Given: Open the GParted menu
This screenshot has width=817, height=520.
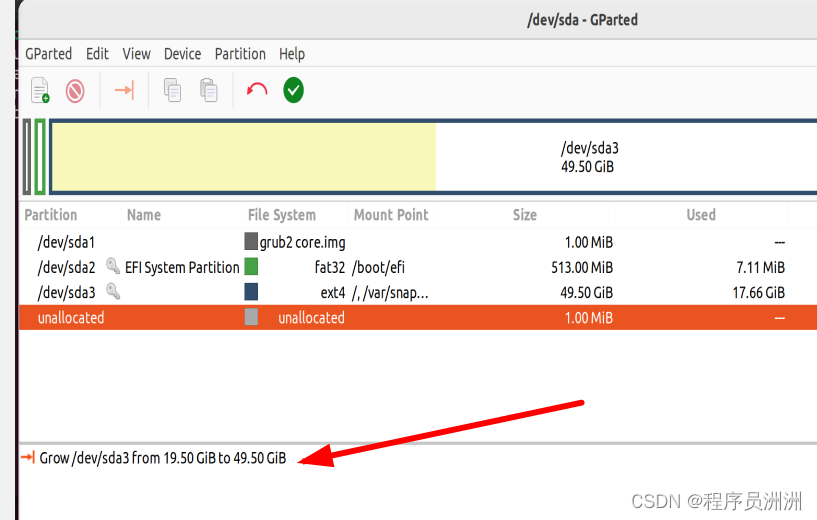Looking at the screenshot, I should [48, 54].
